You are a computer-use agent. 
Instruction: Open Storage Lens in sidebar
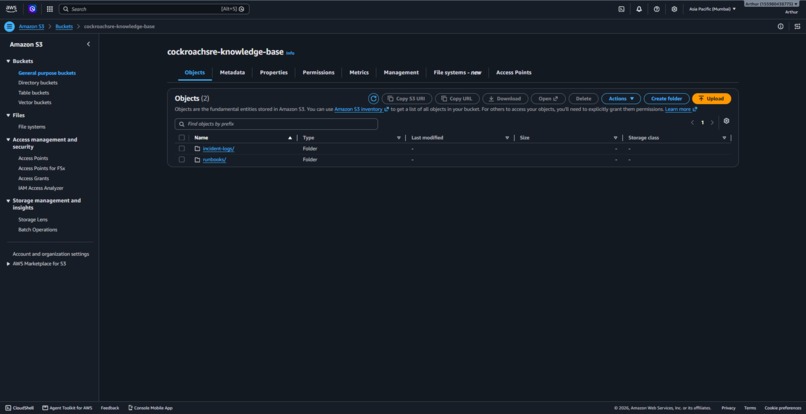33,220
